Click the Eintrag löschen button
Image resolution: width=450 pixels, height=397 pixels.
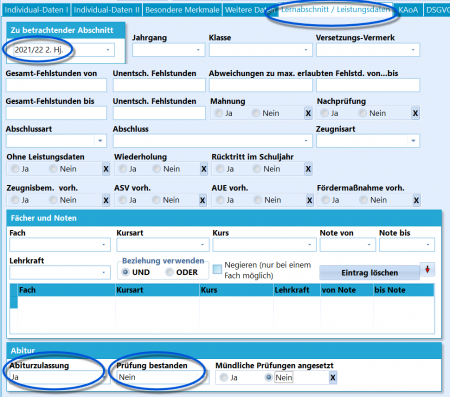369,273
